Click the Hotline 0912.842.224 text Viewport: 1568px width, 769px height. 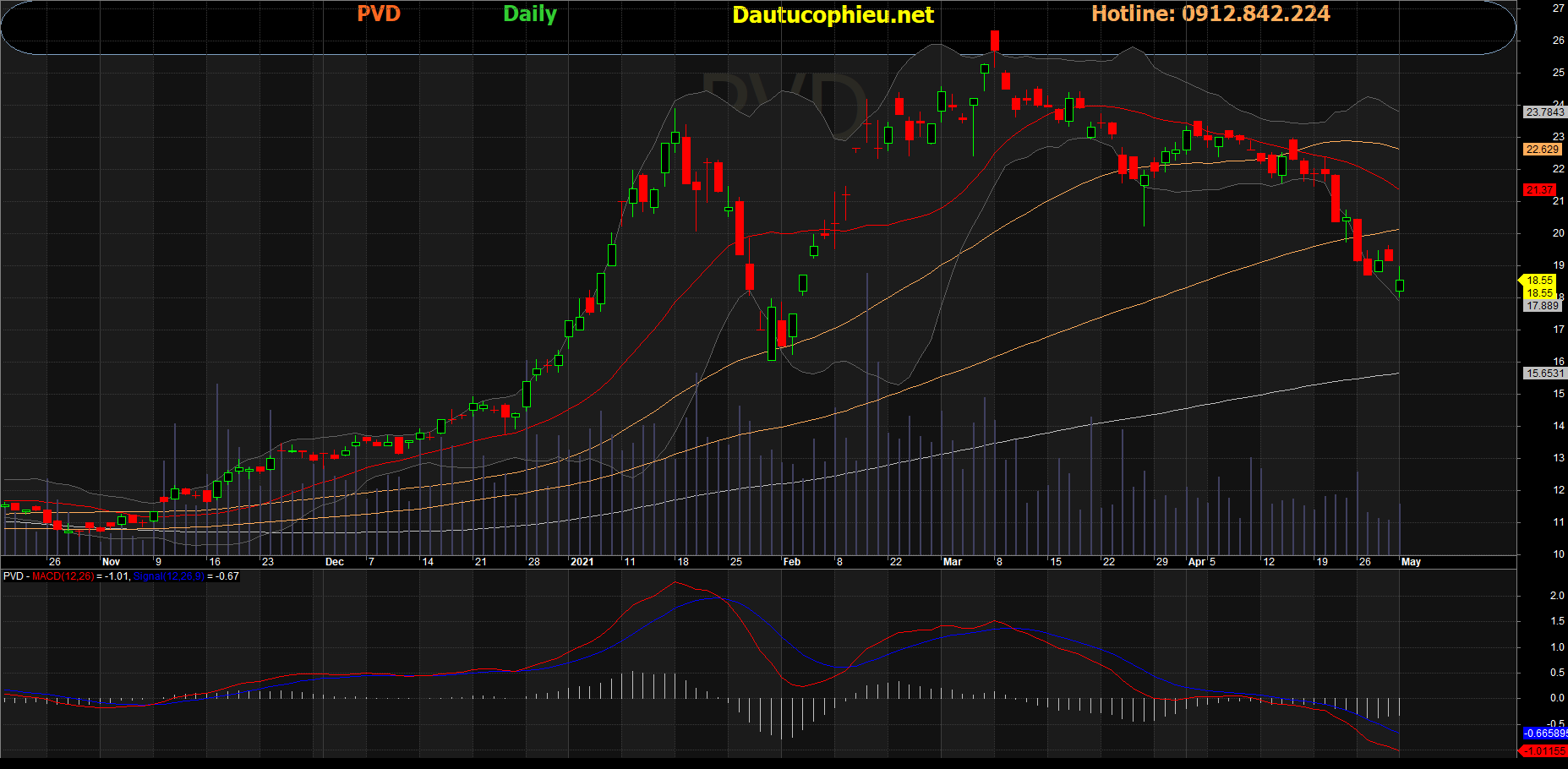[x=1210, y=14]
